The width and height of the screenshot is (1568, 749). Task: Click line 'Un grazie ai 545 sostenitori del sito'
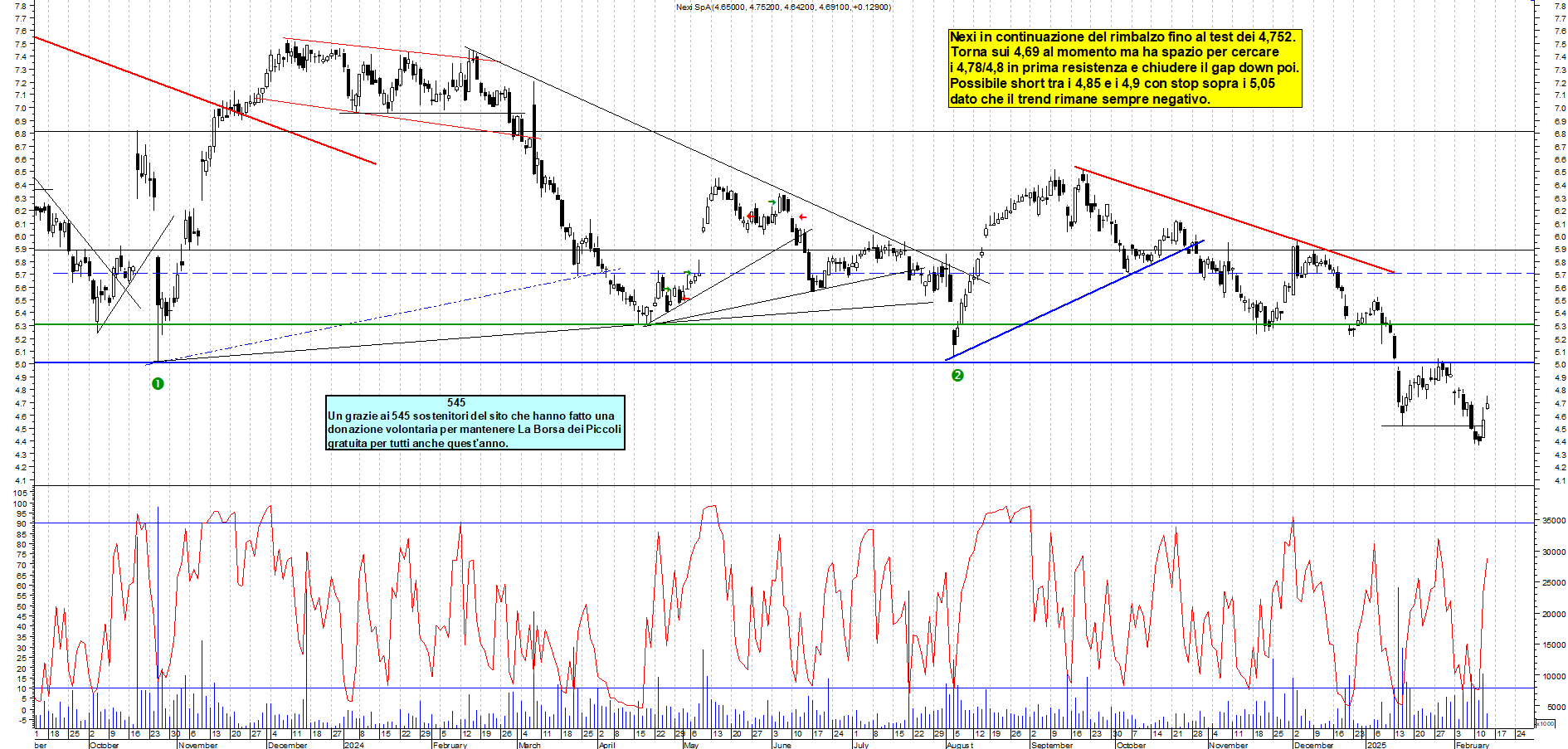[x=471, y=416]
